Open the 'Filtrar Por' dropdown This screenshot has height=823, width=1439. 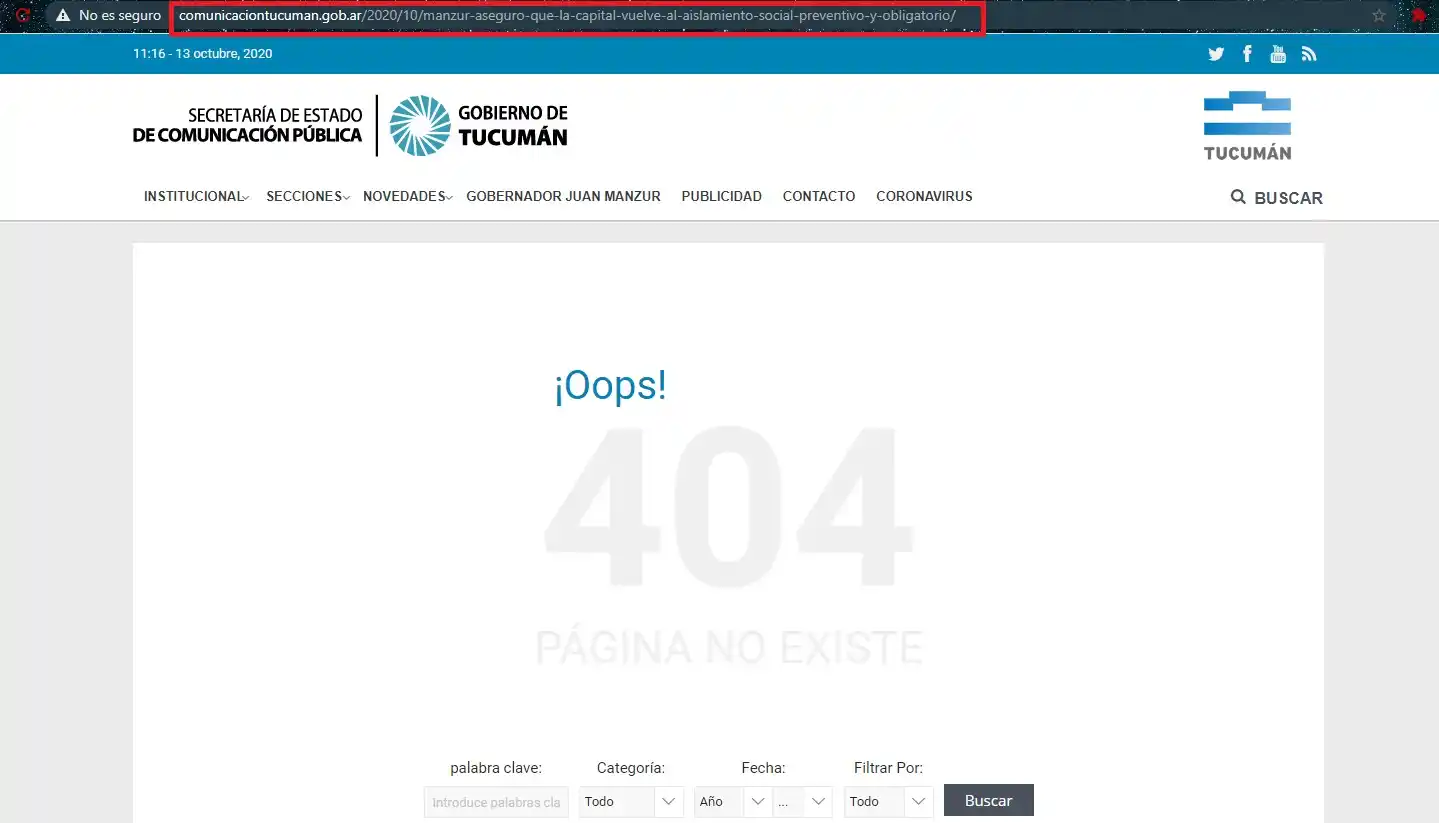pyautogui.click(x=888, y=801)
